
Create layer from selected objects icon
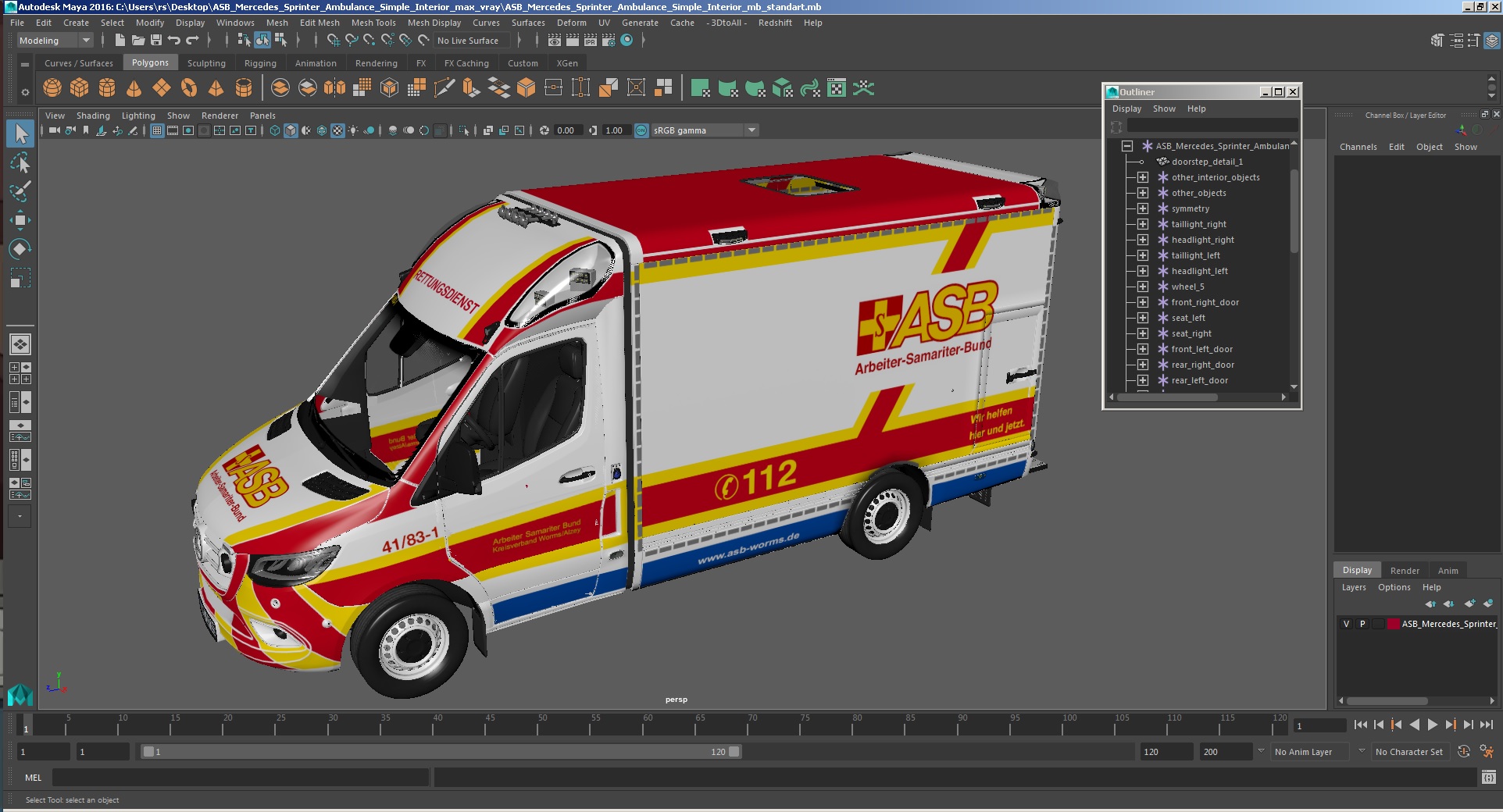coord(1488,603)
